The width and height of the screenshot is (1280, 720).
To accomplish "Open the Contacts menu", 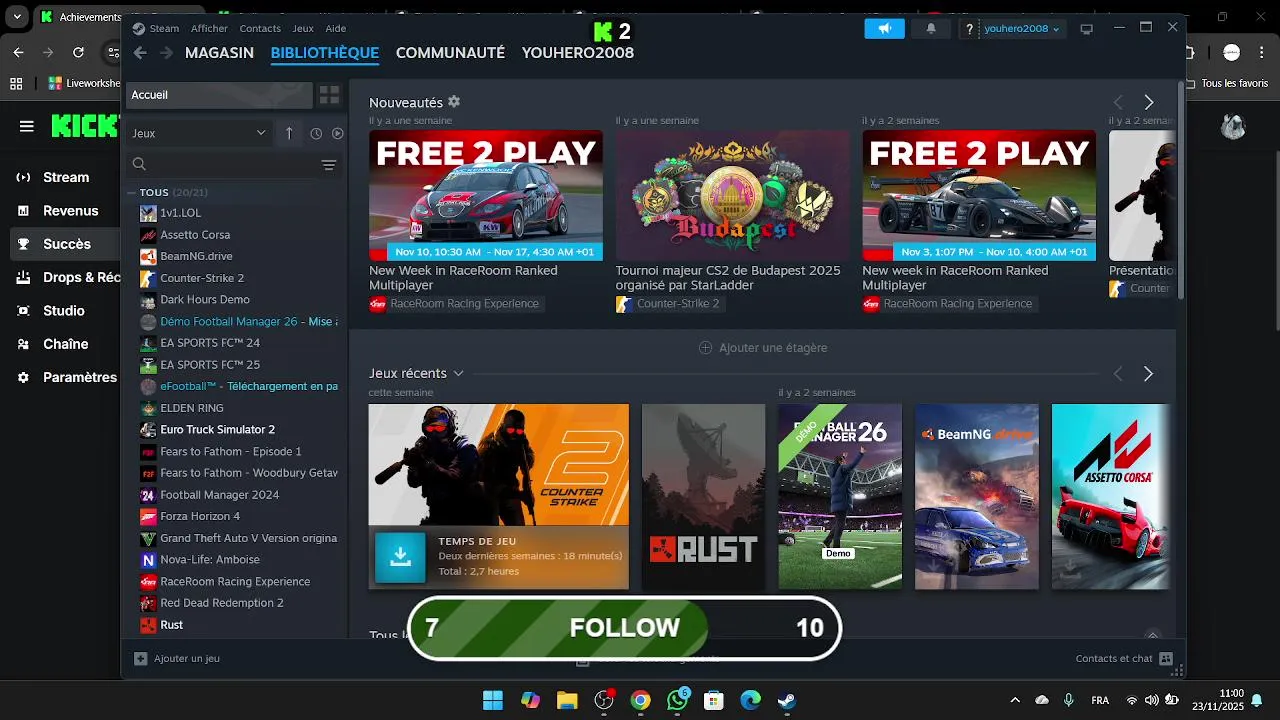I will coord(260,28).
